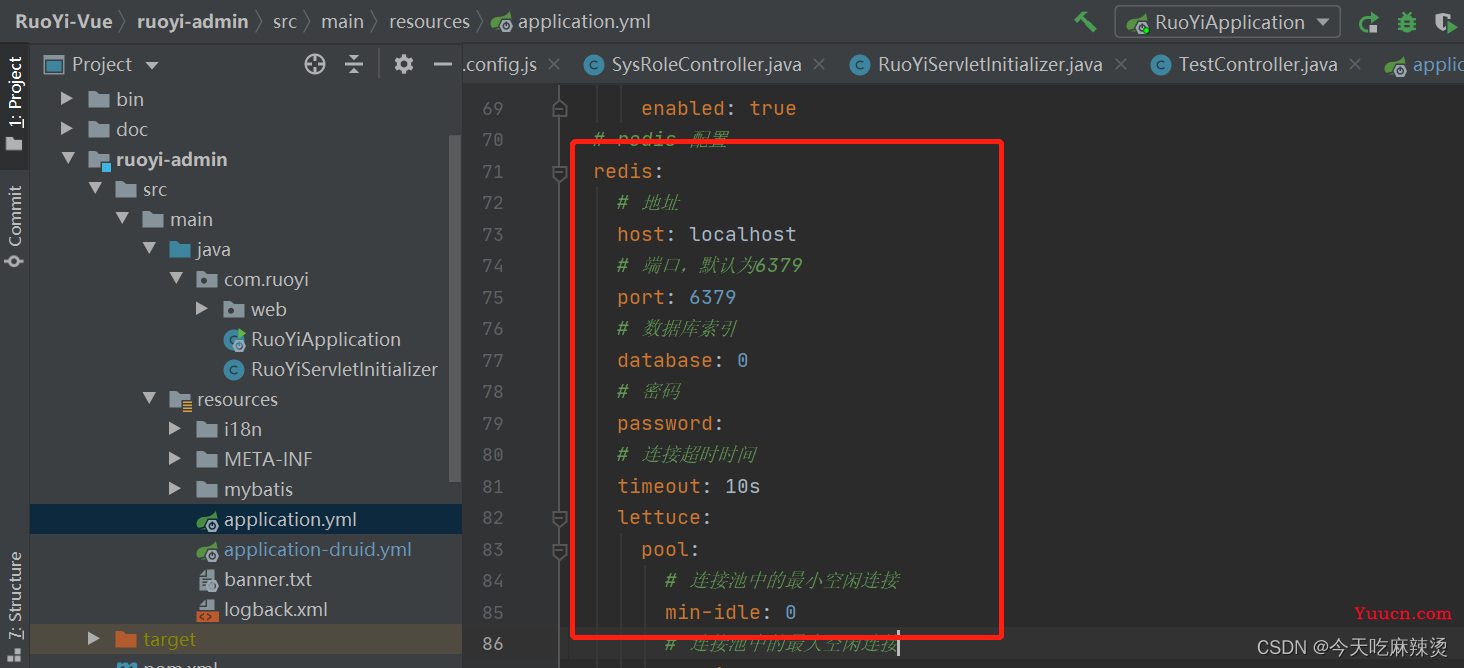Click resources in breadcrumb path
This screenshot has height=668, width=1464.
pos(429,21)
